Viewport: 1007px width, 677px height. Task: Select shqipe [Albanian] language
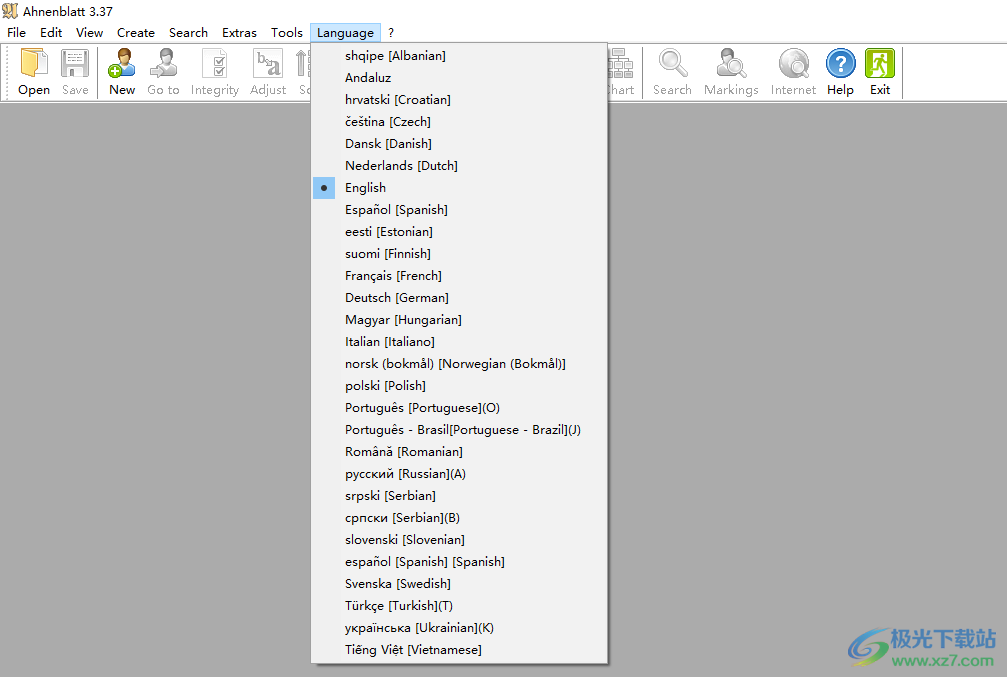click(459, 56)
